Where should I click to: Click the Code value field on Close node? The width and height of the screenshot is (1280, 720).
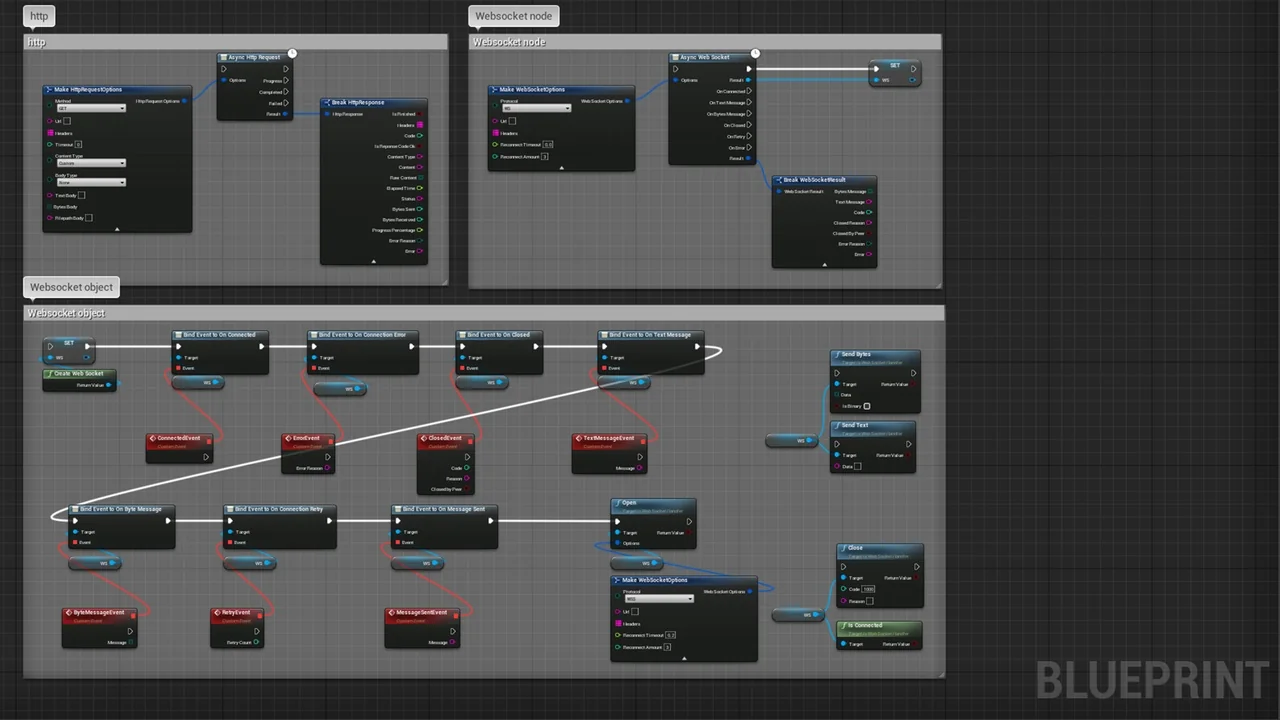point(868,589)
